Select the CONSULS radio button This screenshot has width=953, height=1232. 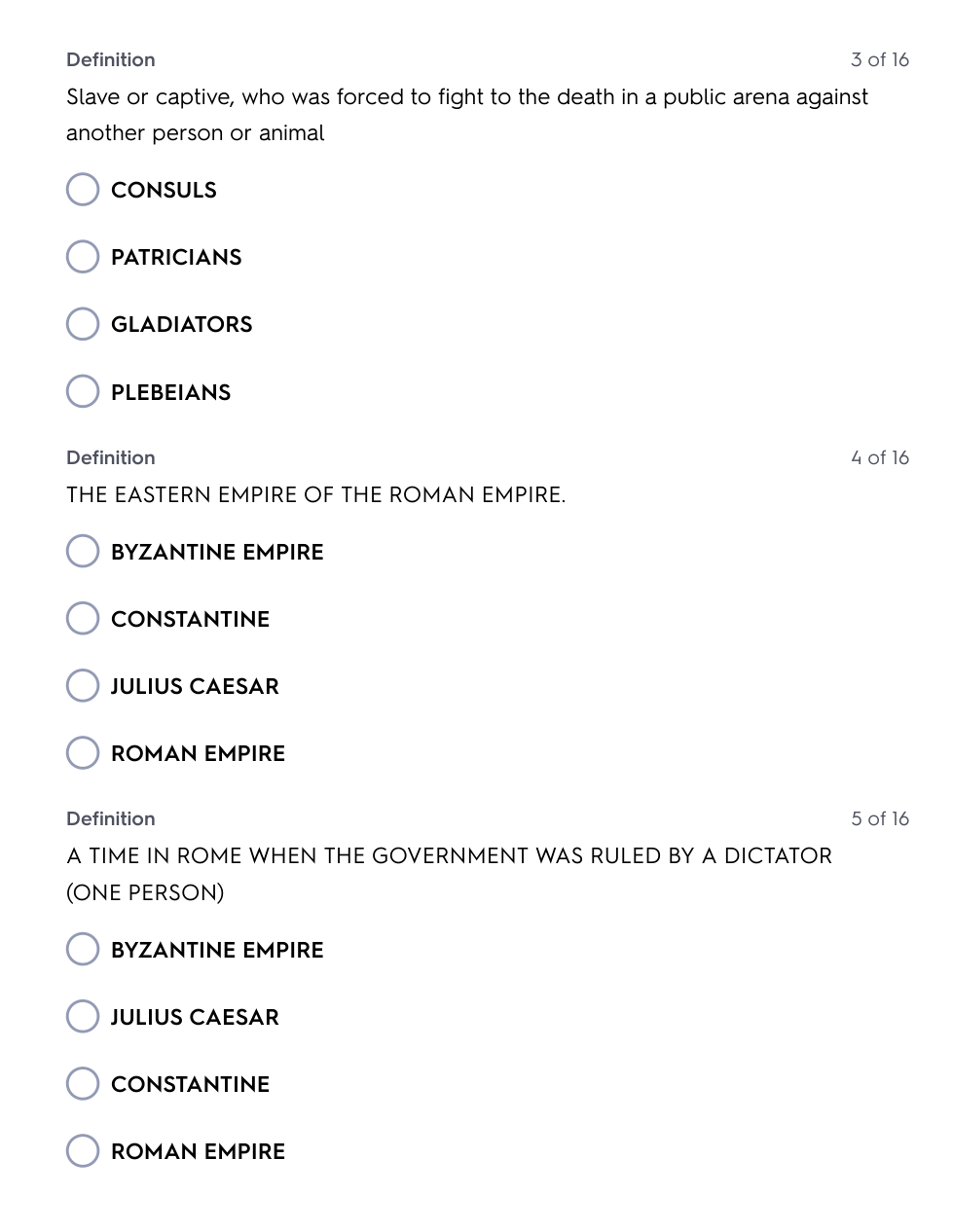pos(83,190)
